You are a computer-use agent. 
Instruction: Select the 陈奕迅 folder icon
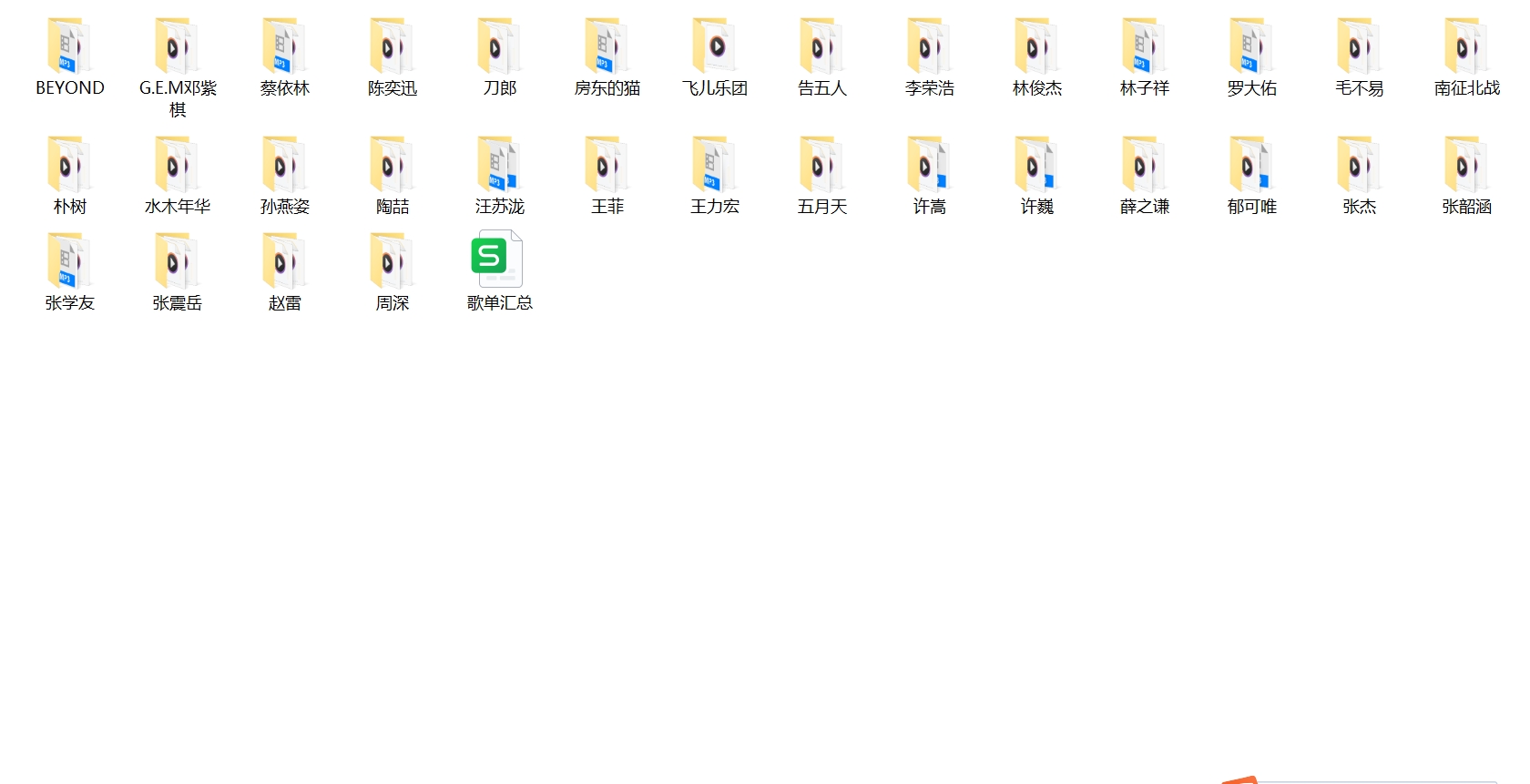[x=393, y=46]
